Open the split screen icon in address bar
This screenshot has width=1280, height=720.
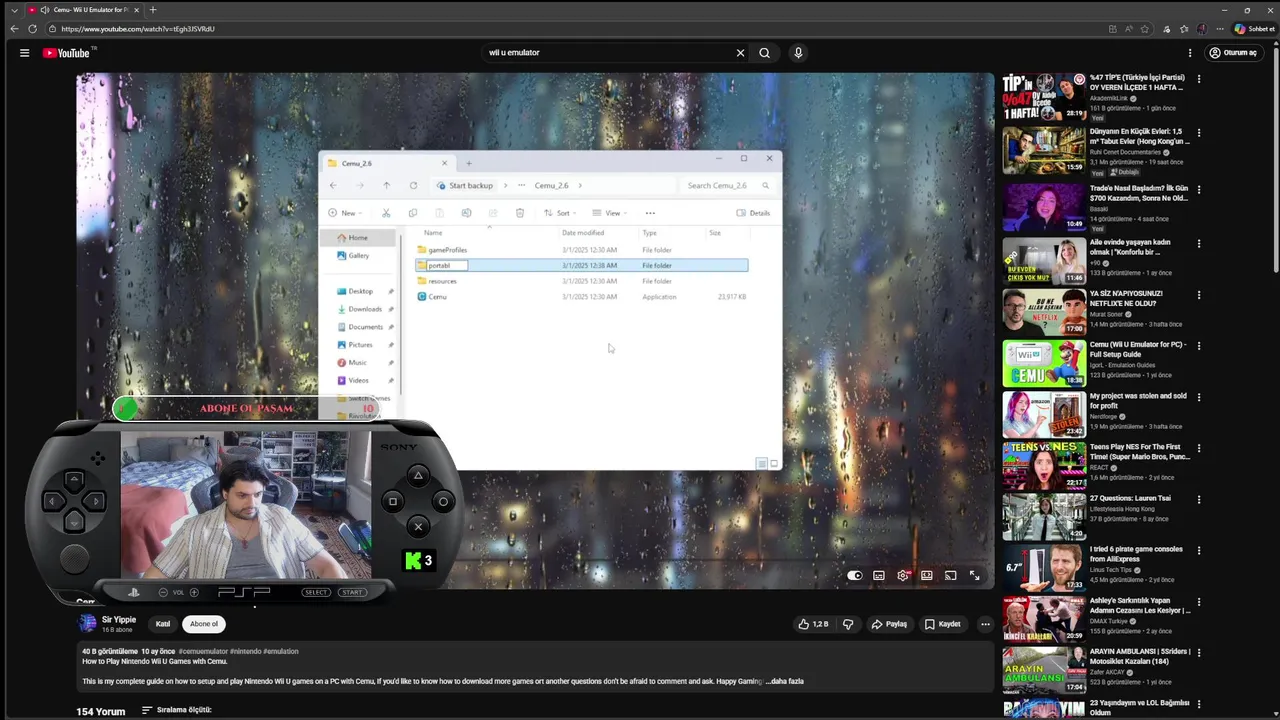(1113, 29)
